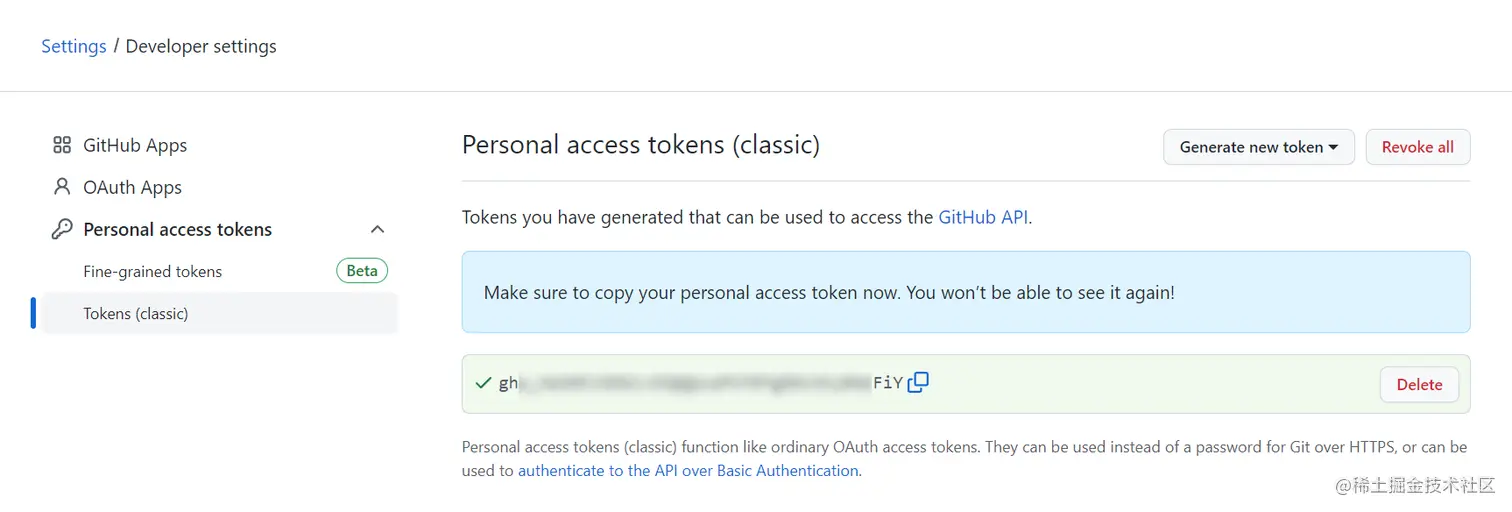Select Tokens (classic) in the sidebar
Screen dimensions: 1512x512
pos(136,313)
